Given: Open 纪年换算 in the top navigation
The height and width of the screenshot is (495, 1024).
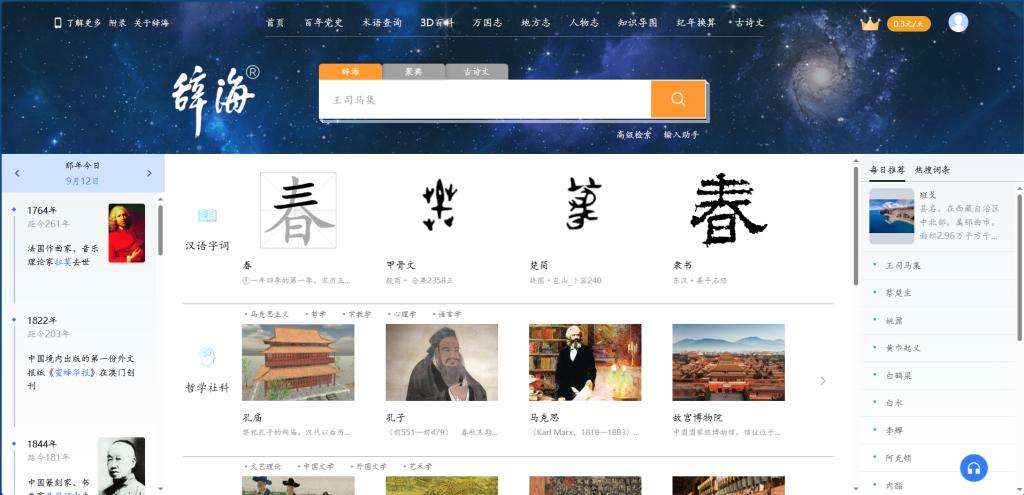Looking at the screenshot, I should tap(696, 22).
